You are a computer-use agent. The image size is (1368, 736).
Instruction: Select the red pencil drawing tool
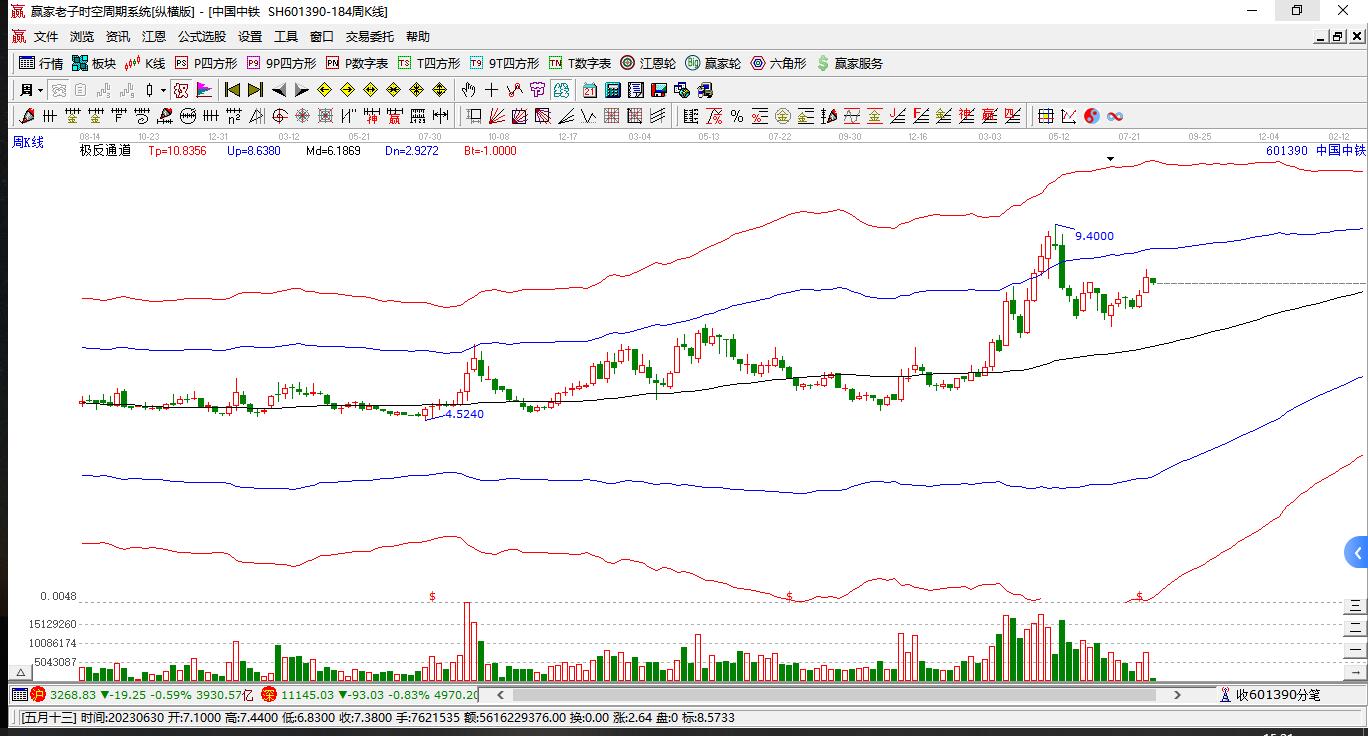click(x=27, y=116)
